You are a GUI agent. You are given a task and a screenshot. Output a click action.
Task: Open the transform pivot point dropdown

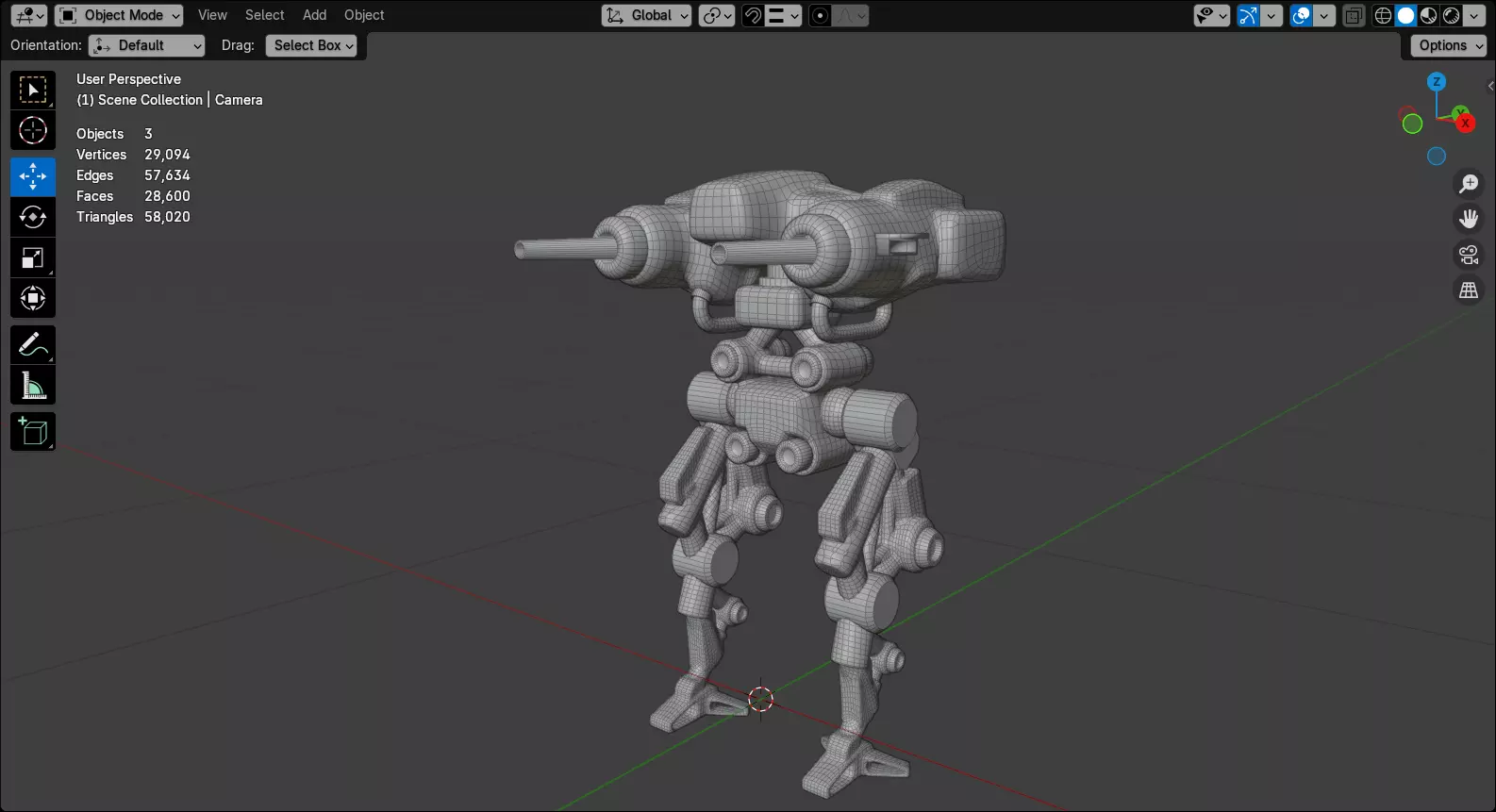click(717, 15)
